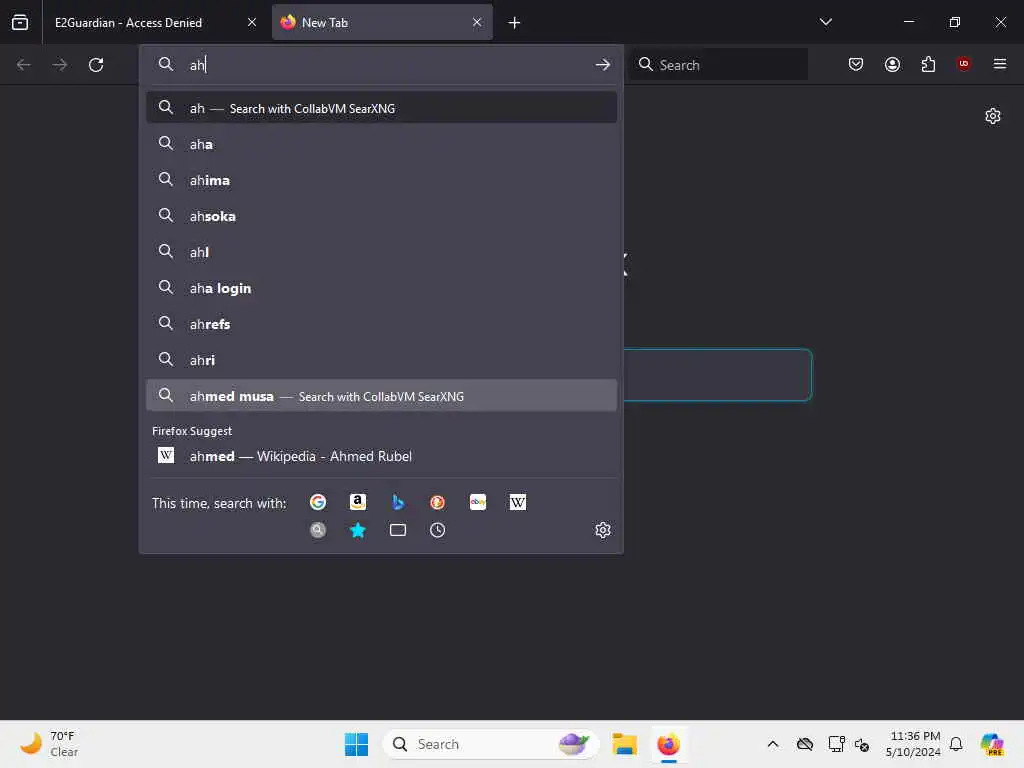Screen dimensions: 1024x768
Task: Open Firefox from the taskbar
Action: point(668,744)
